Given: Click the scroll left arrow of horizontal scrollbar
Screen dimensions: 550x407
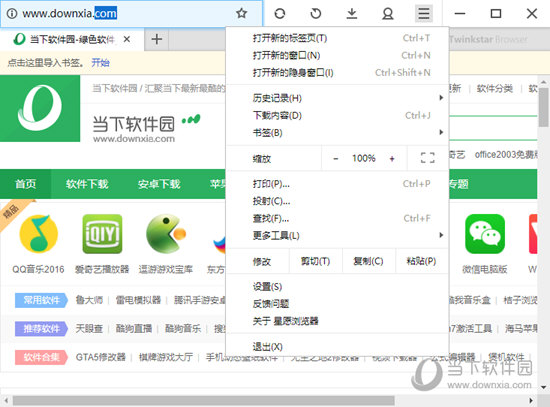Looking at the screenshot, I should [x=6, y=400].
